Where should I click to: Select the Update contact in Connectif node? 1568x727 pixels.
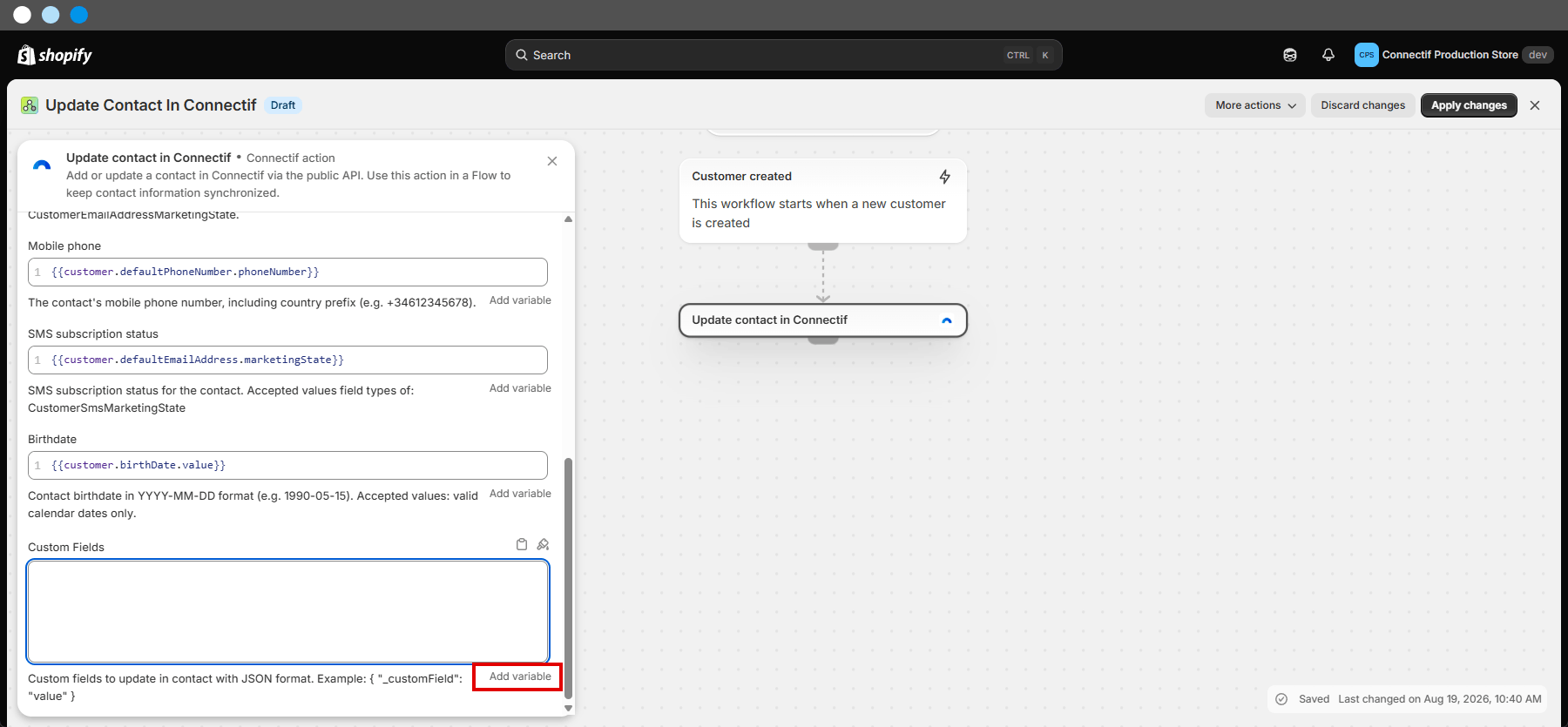point(822,320)
